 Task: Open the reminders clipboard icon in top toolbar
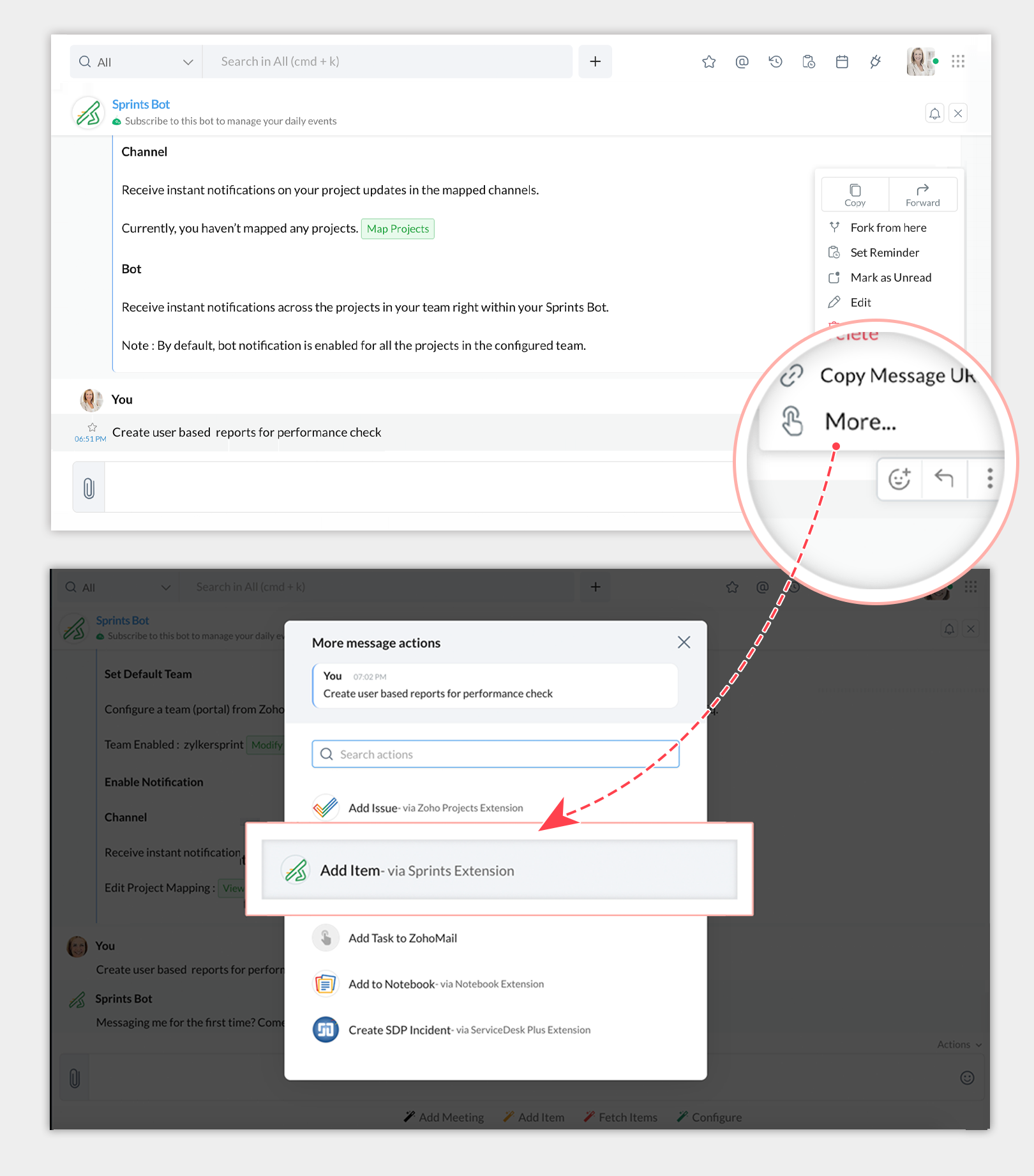(809, 62)
